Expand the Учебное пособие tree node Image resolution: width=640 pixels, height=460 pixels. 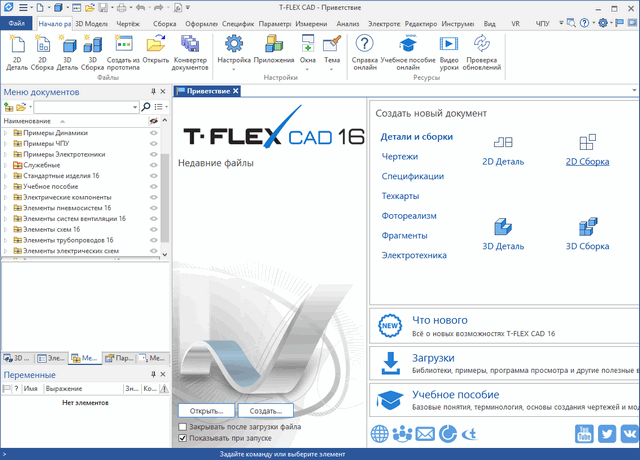pos(6,187)
